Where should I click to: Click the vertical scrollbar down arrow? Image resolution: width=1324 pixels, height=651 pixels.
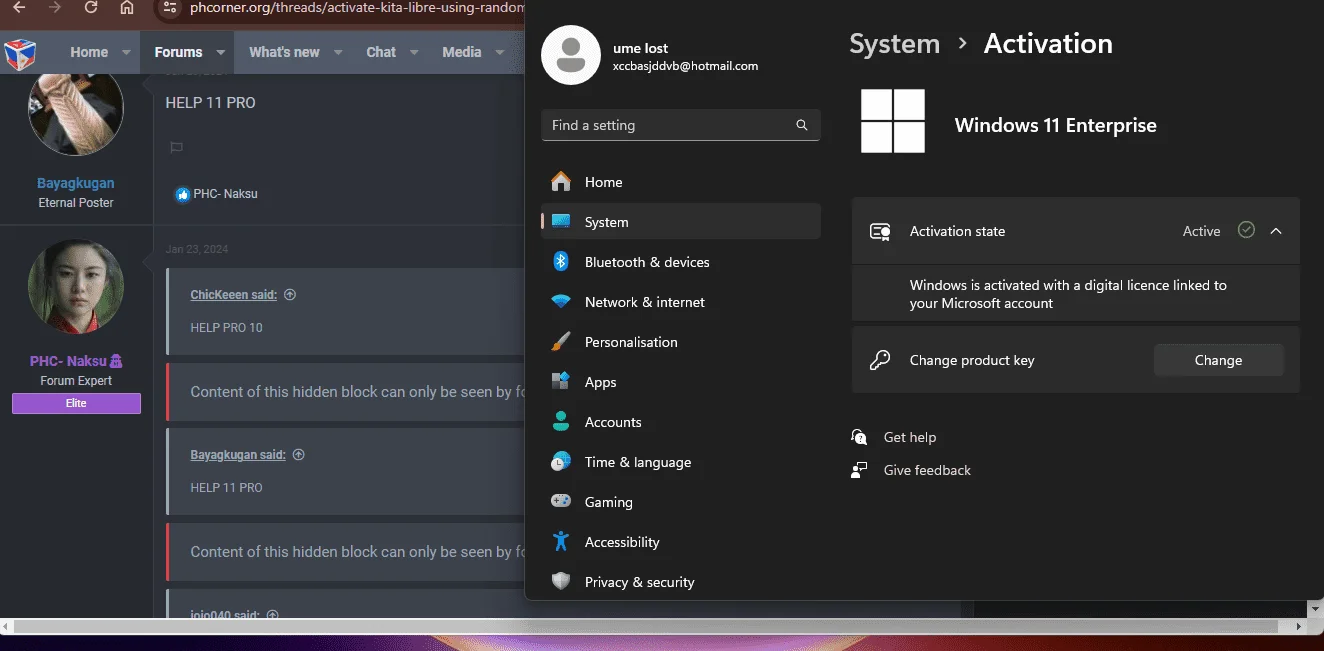[x=1315, y=608]
